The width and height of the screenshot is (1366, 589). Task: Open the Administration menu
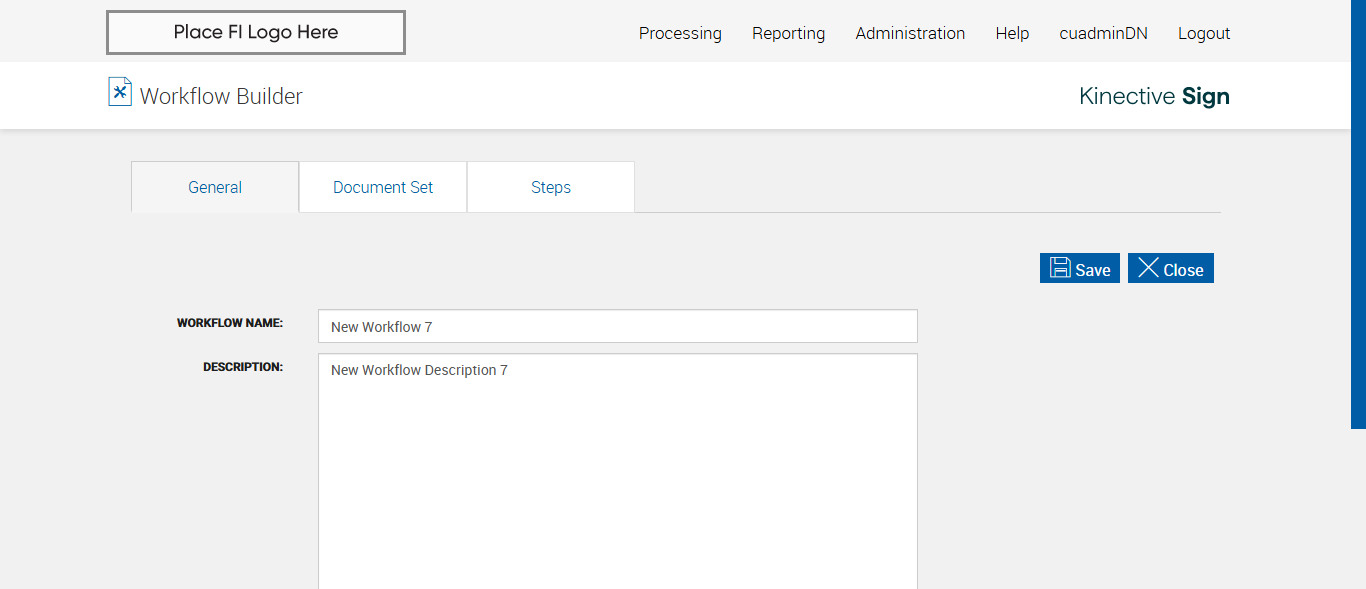coord(910,33)
